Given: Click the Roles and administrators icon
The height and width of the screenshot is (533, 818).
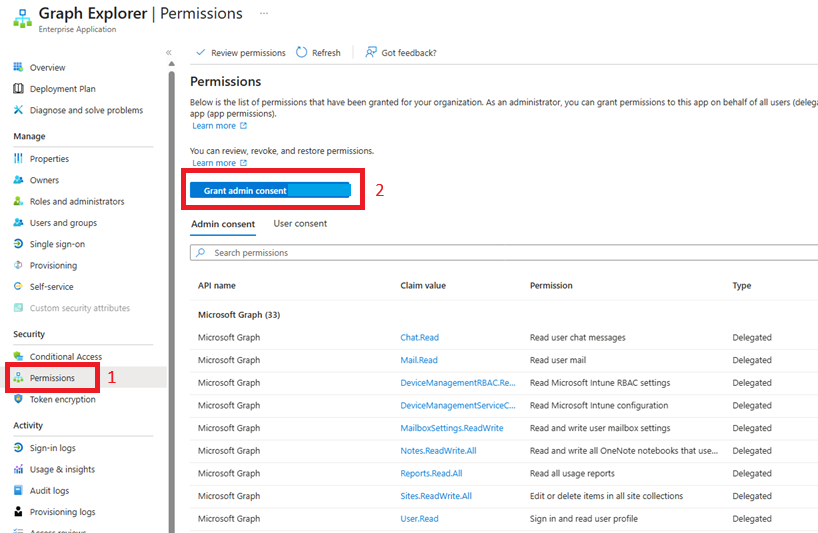Looking at the screenshot, I should [x=18, y=201].
